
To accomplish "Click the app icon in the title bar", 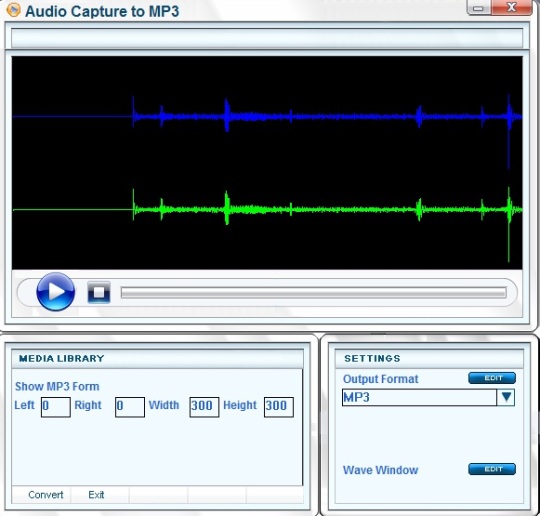I will click(13, 10).
